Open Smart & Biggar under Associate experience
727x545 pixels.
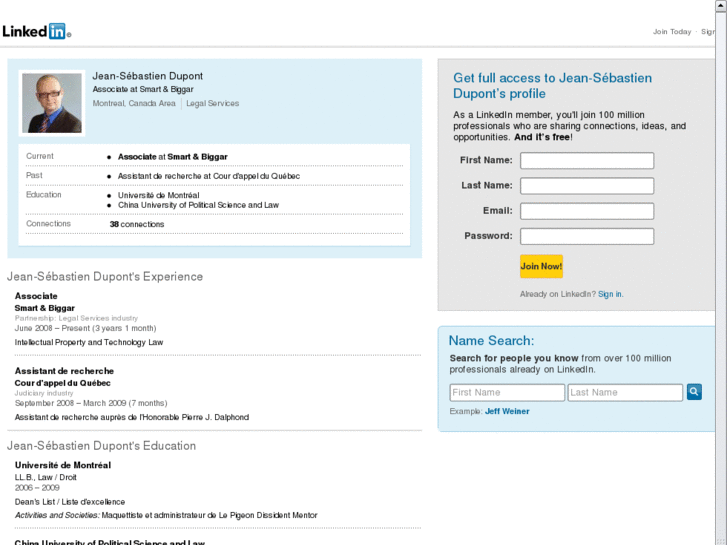[44, 308]
